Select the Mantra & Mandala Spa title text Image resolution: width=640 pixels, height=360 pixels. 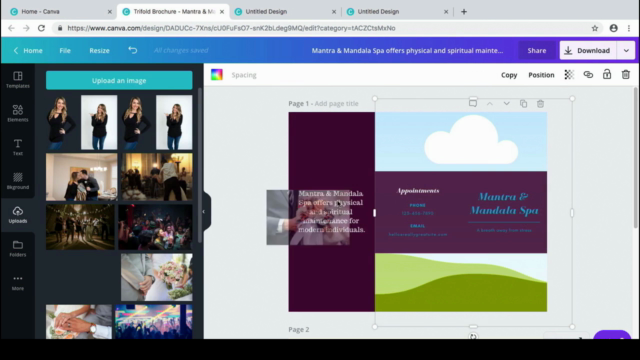(504, 204)
